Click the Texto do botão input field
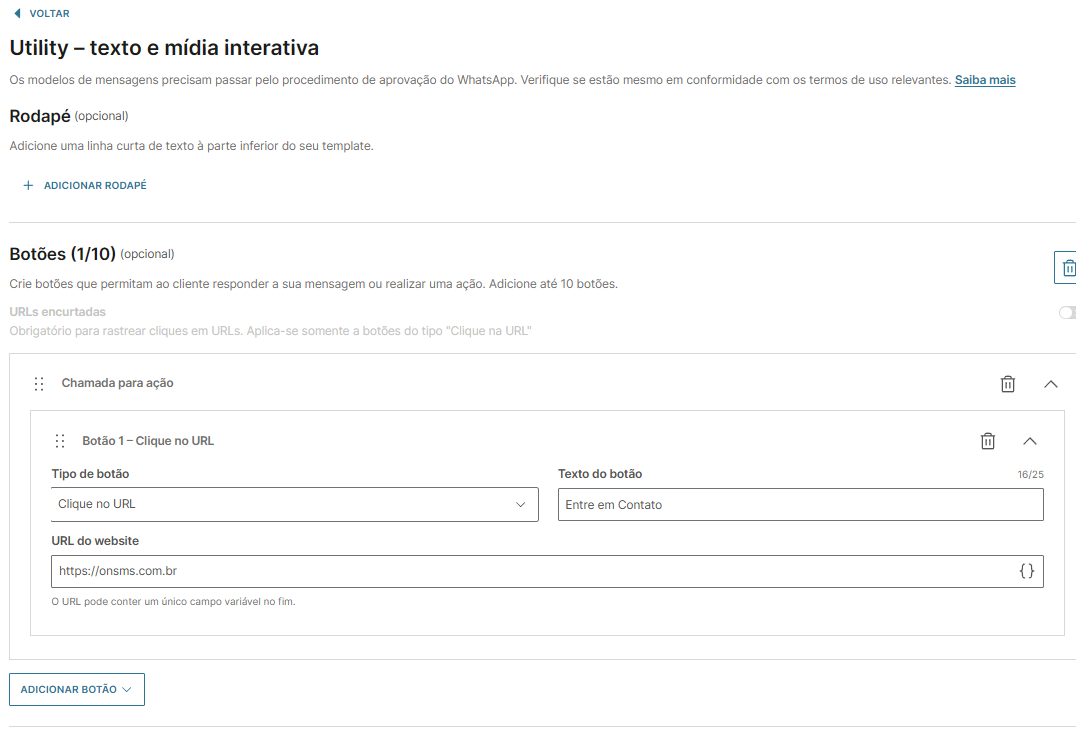Image resolution: width=1076 pixels, height=735 pixels. click(x=800, y=505)
